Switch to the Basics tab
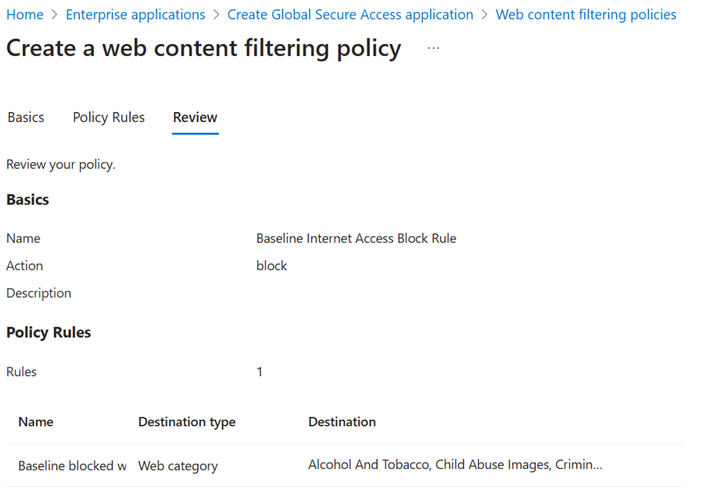The width and height of the screenshot is (715, 498). 26,117
